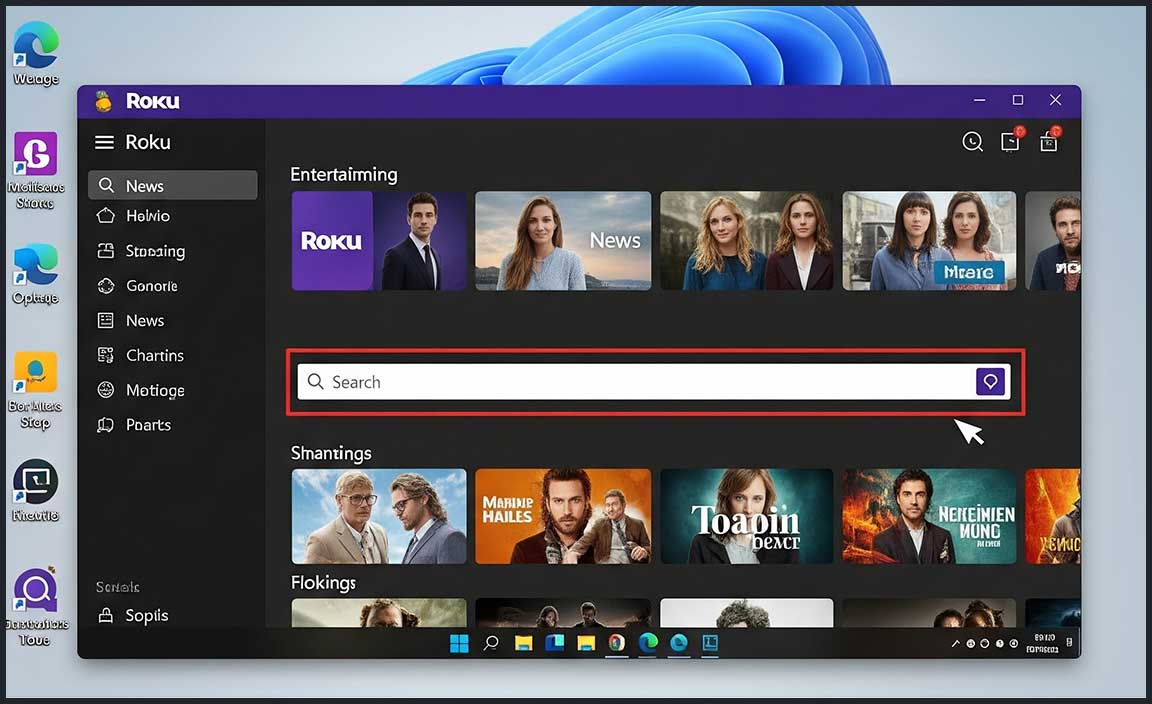Click the Entertaiming section heading
Image resolution: width=1152 pixels, height=704 pixels.
point(344,174)
